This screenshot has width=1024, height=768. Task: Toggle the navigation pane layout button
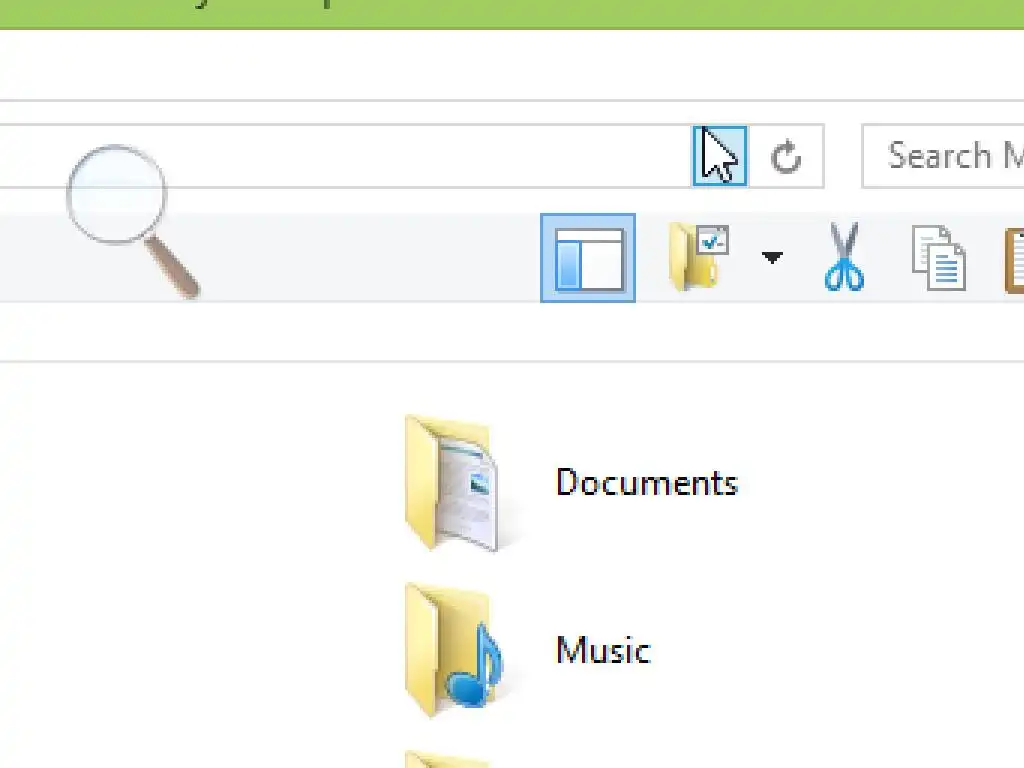[x=588, y=258]
